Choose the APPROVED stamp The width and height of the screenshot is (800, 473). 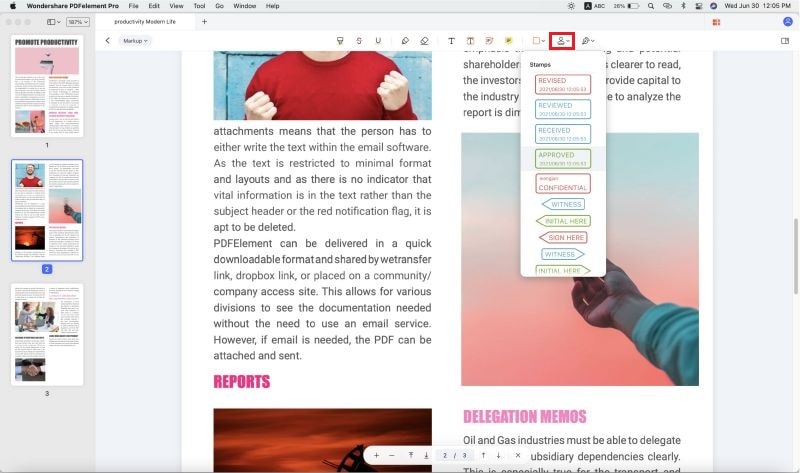563,159
